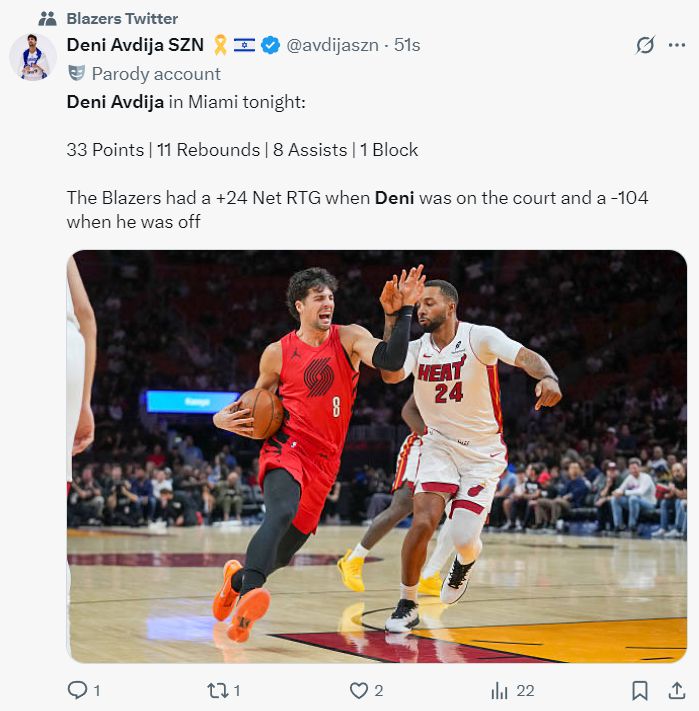Click the blue verified checkmark badge
Viewport: 699px width, 711px height.
[x=271, y=45]
